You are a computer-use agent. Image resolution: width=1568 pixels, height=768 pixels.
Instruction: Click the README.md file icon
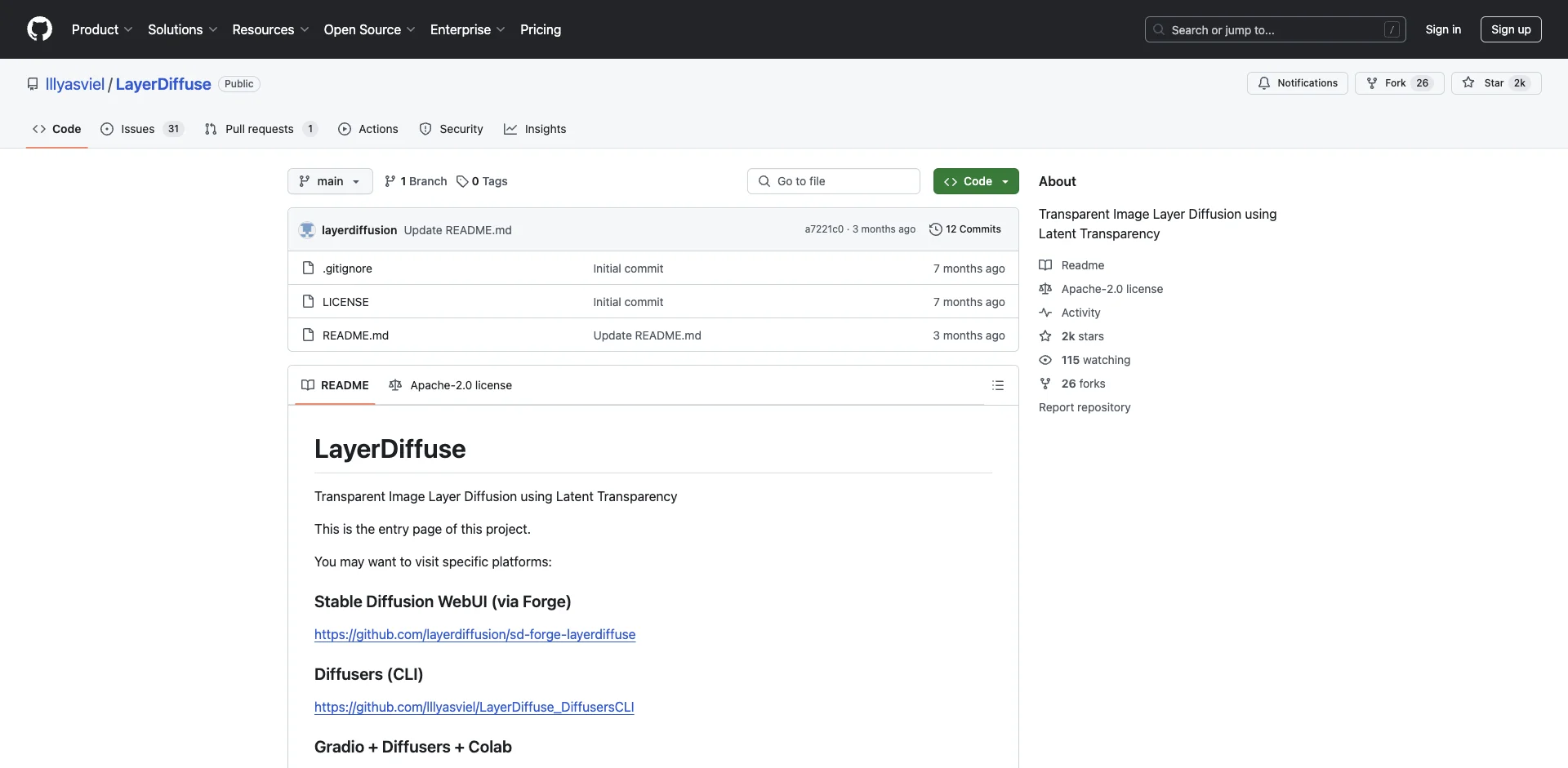308,335
